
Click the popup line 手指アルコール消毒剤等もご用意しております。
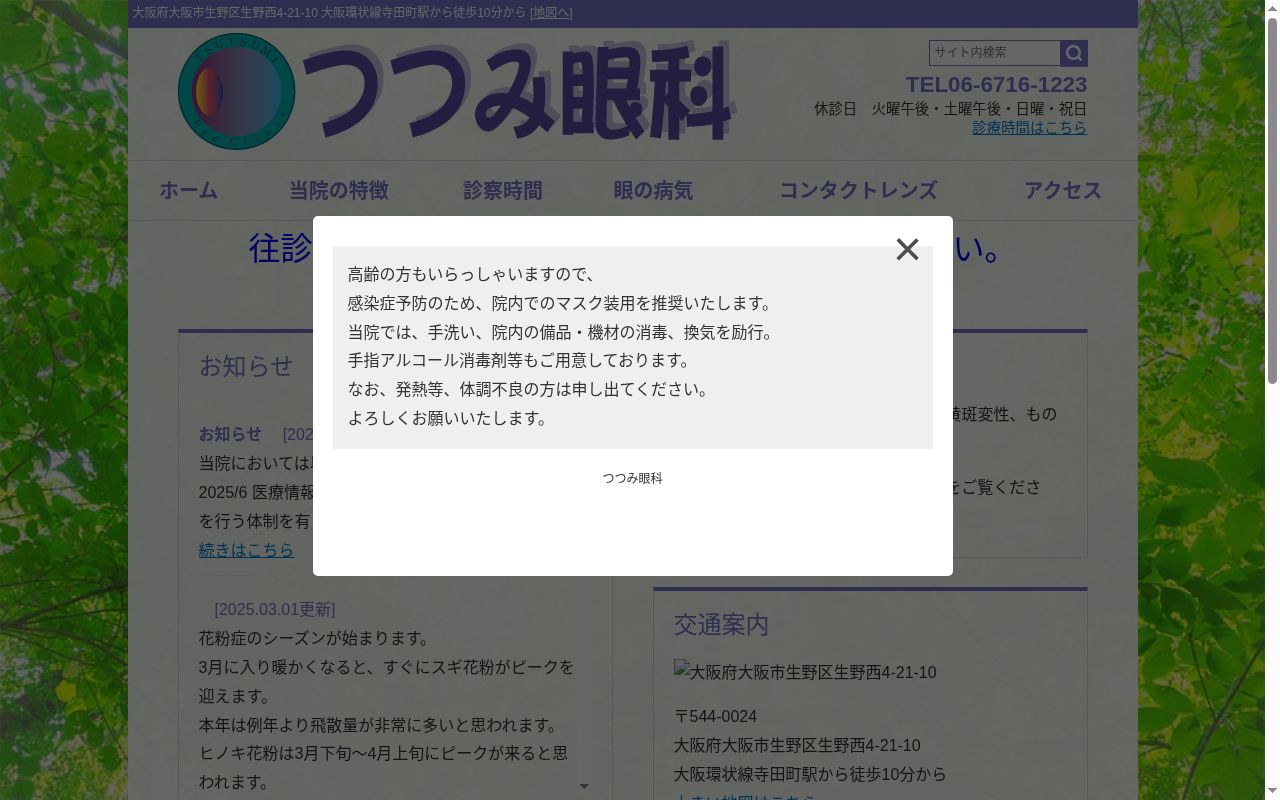click(x=520, y=360)
